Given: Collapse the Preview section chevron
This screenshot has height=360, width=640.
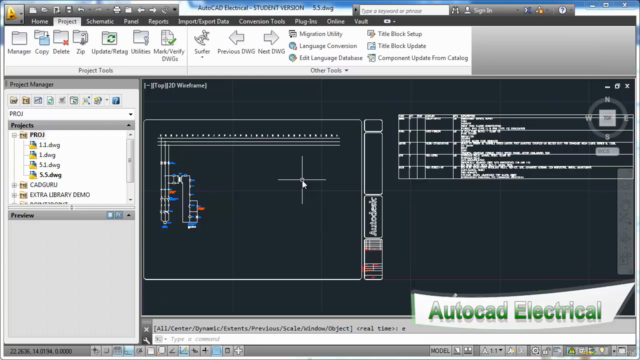Looking at the screenshot, I should tap(129, 215).
